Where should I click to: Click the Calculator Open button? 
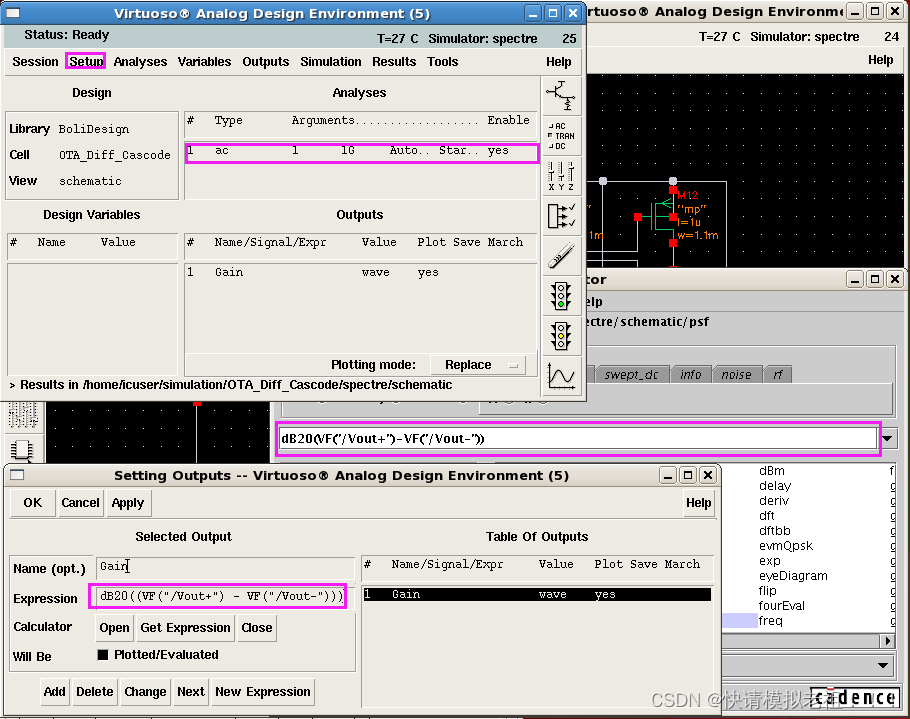(x=114, y=628)
